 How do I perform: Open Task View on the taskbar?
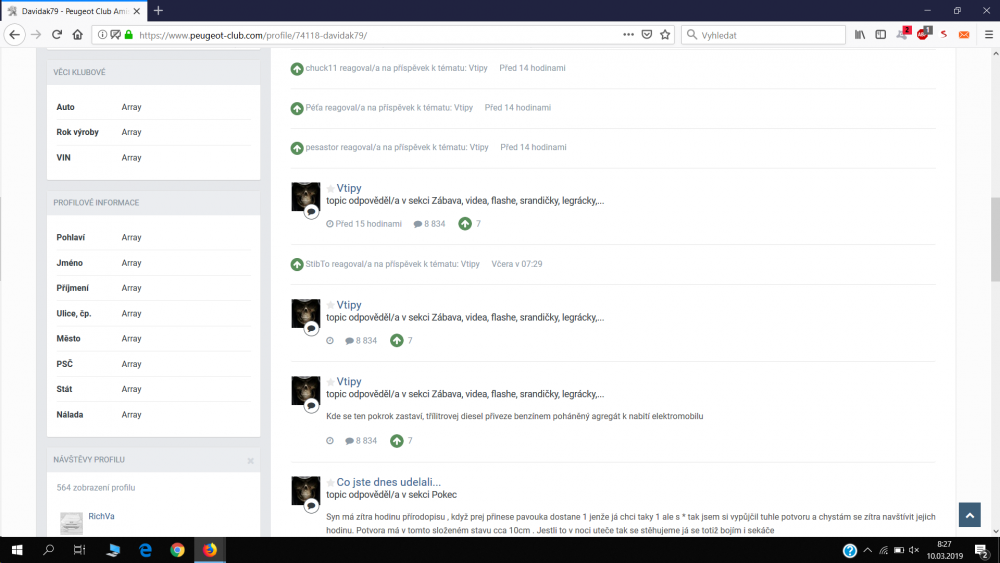click(x=80, y=550)
